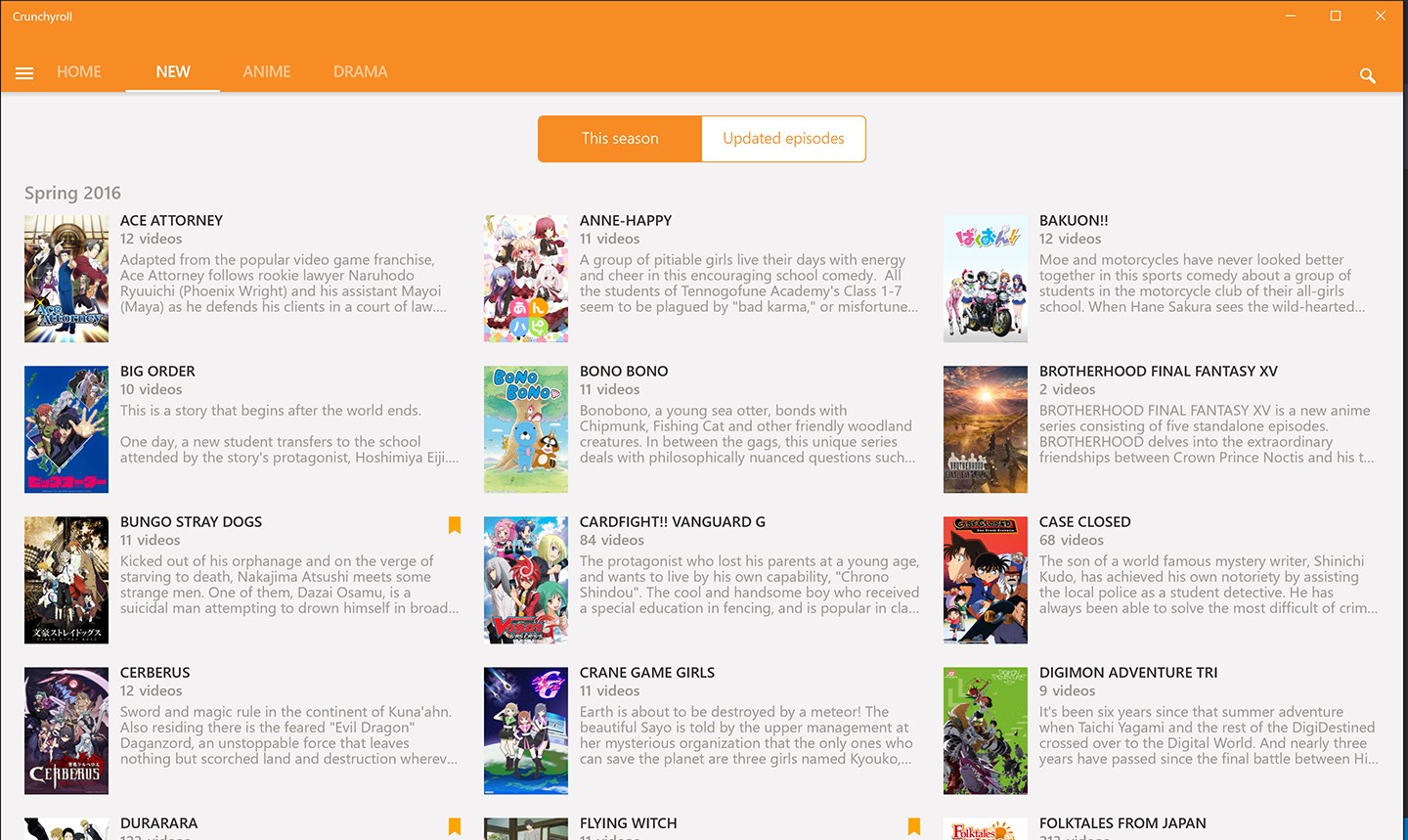This screenshot has width=1408, height=840.
Task: Click Cardfight Vanguard's "84 videos" count
Action: pos(611,540)
